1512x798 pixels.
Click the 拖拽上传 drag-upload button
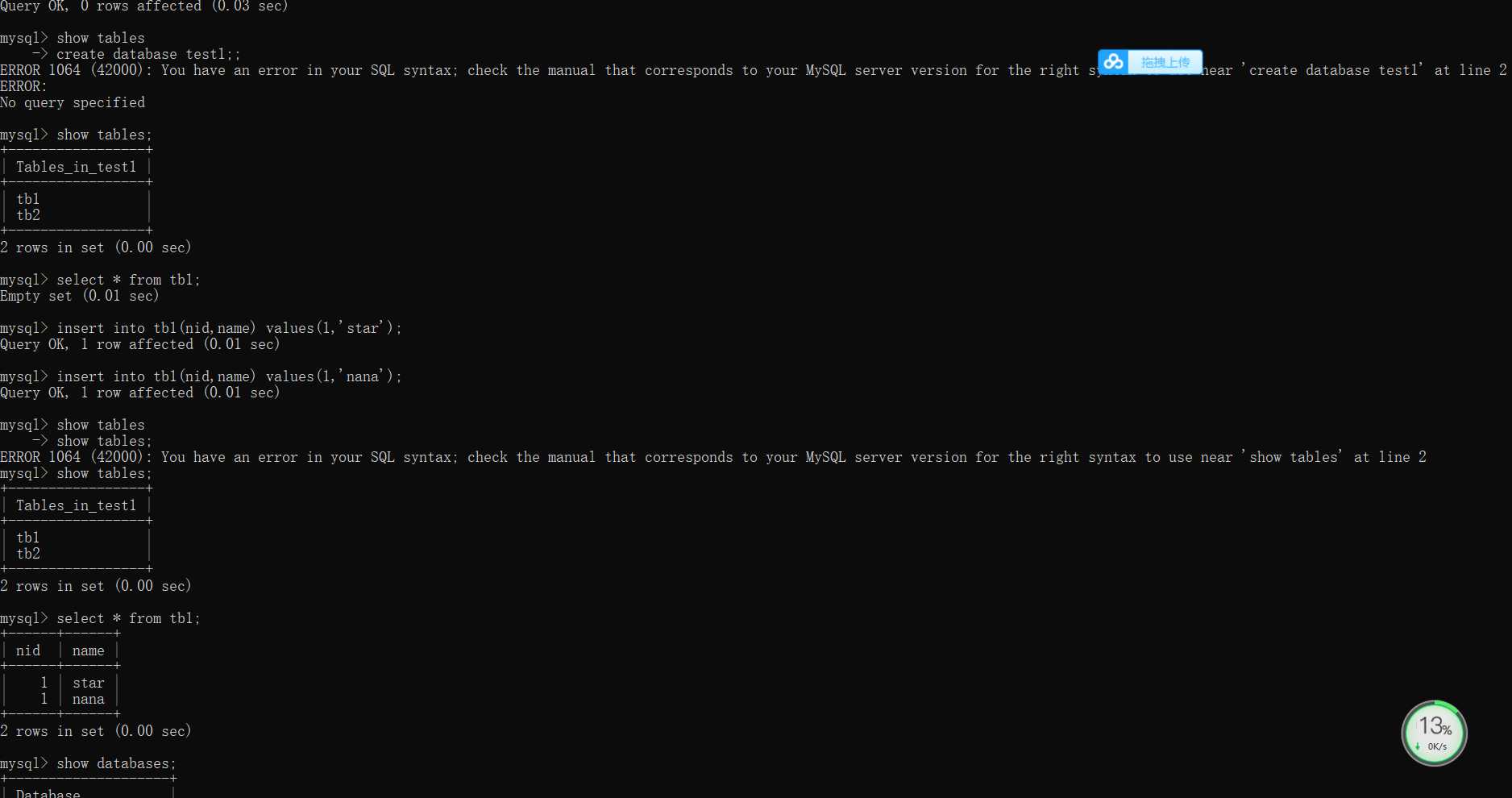point(1165,62)
